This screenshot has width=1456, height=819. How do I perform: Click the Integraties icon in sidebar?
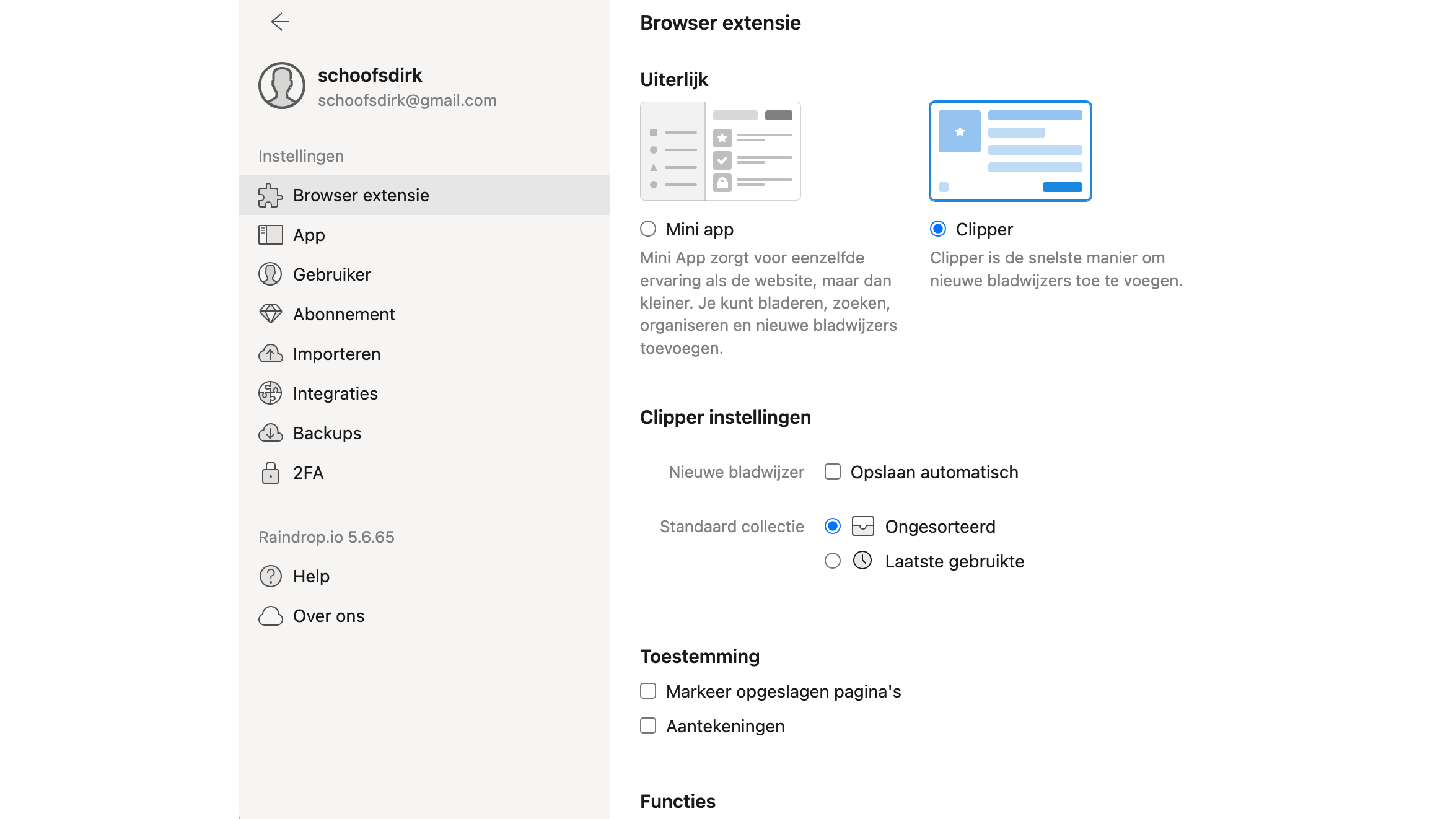coord(270,393)
